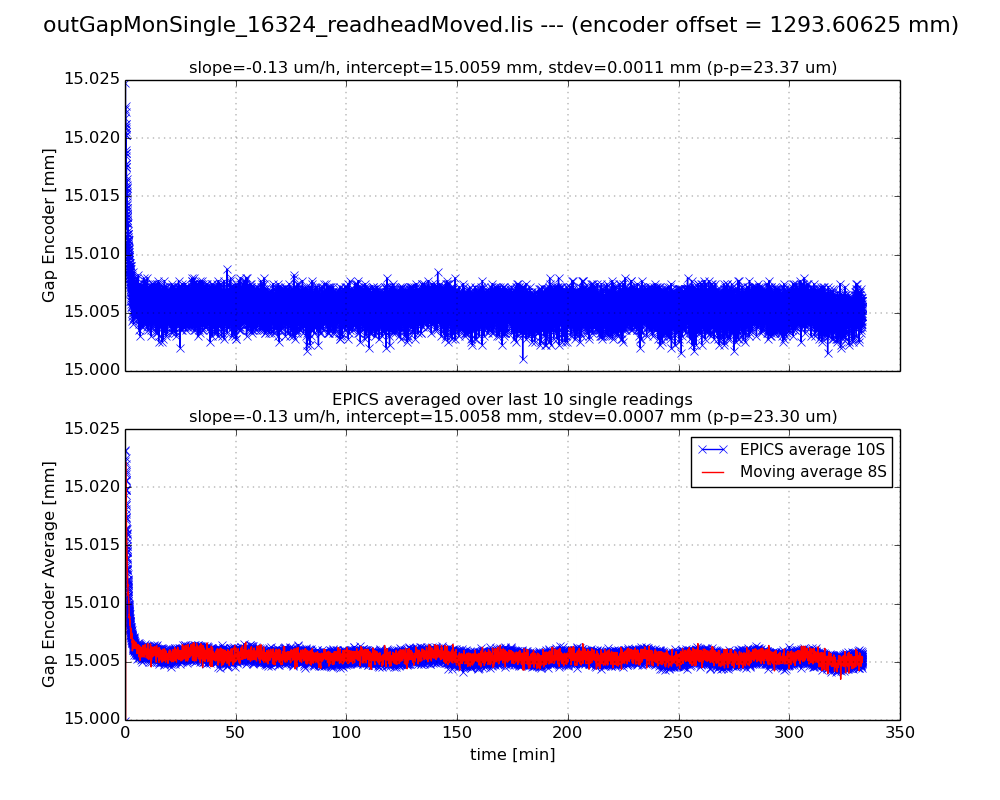Click the 250 tick label on time axis

(x=678, y=733)
